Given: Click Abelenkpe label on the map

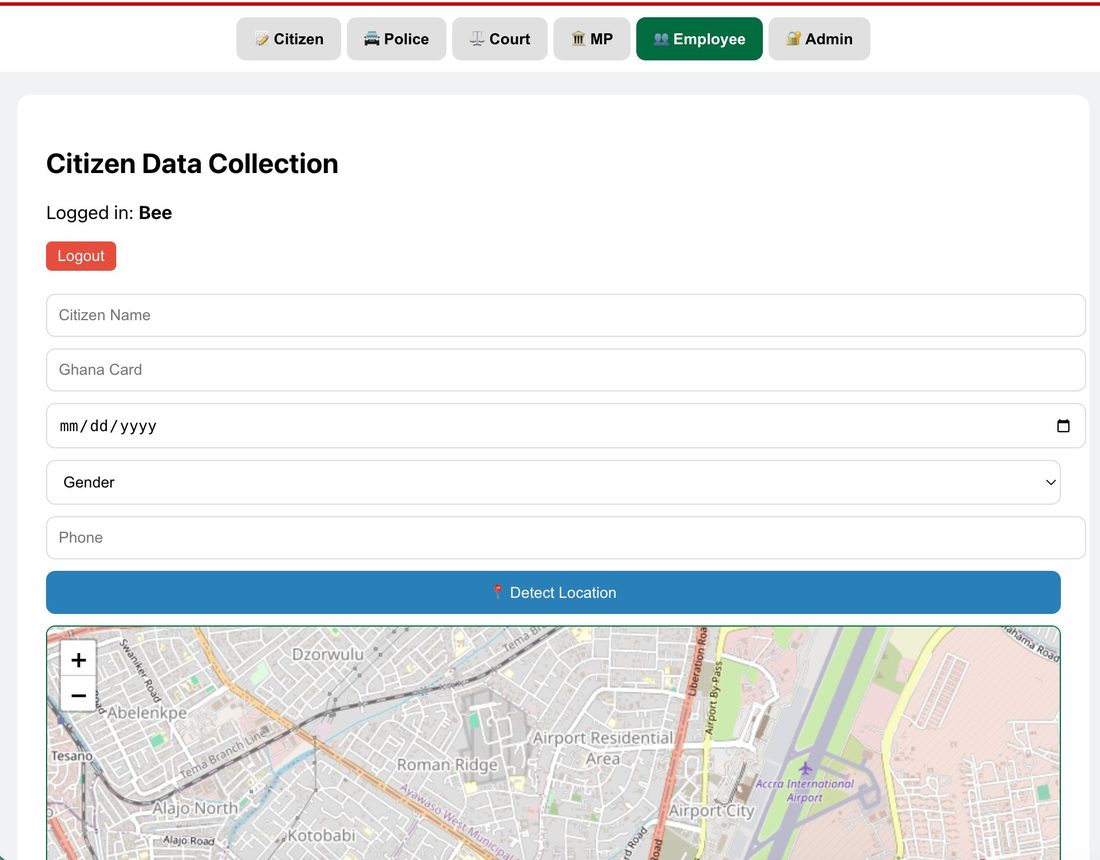Looking at the screenshot, I should 147,713.
